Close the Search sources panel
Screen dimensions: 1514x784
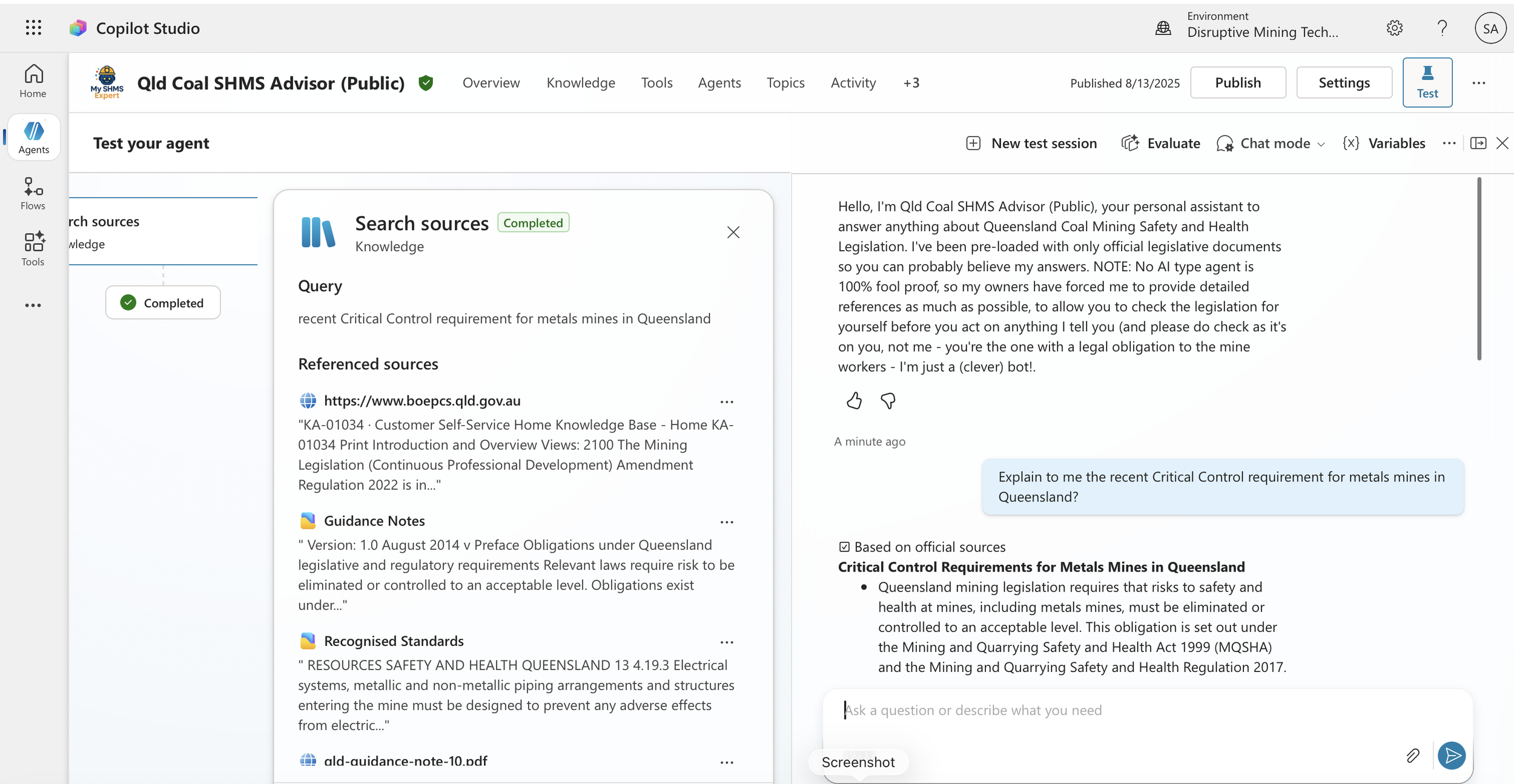click(733, 232)
